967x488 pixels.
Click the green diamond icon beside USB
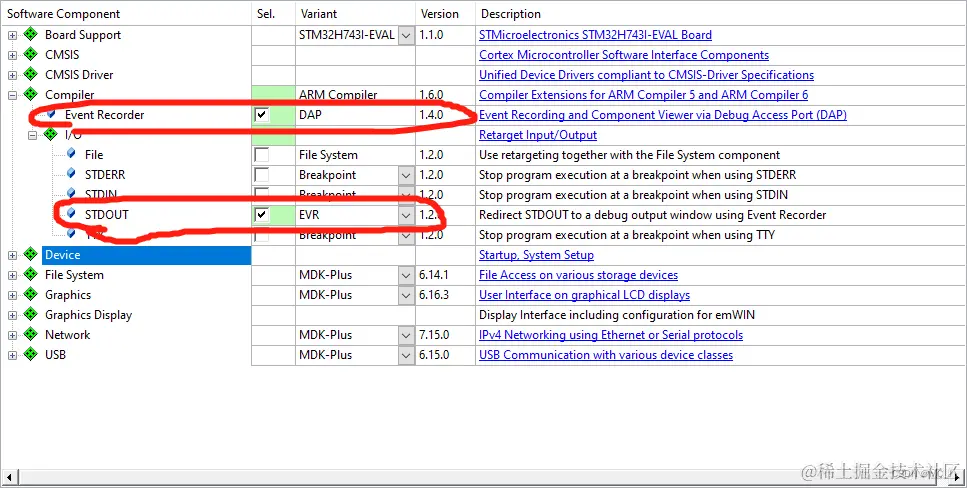pos(30,354)
